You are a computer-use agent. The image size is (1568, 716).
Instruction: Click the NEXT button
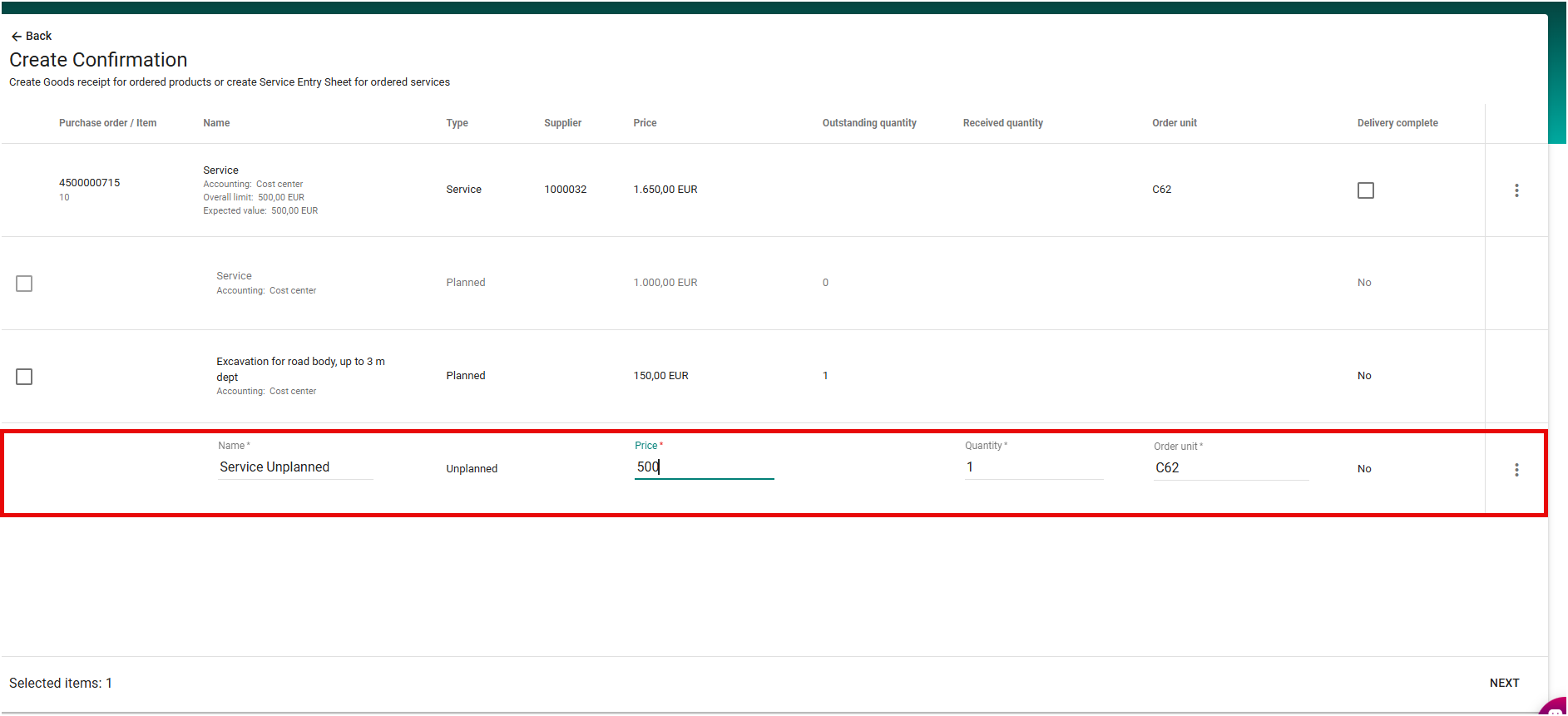pyautogui.click(x=1503, y=683)
